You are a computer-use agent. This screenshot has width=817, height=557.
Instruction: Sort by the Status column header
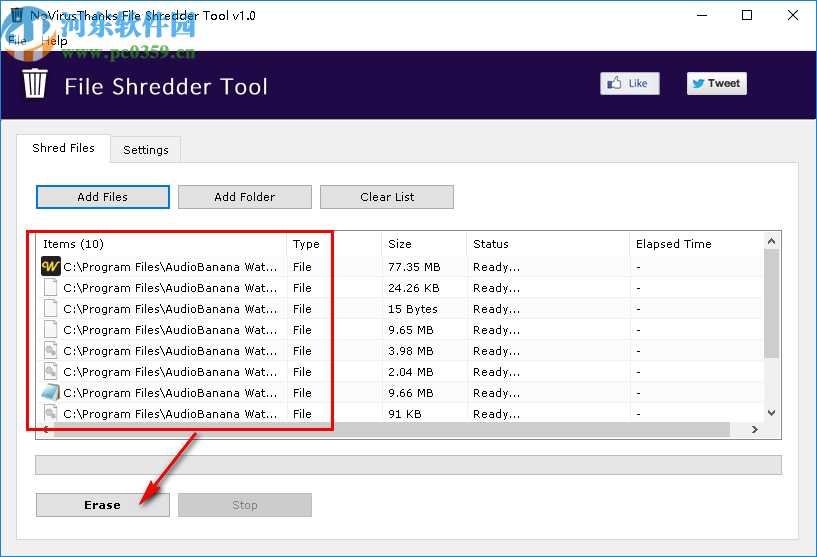pyautogui.click(x=548, y=244)
